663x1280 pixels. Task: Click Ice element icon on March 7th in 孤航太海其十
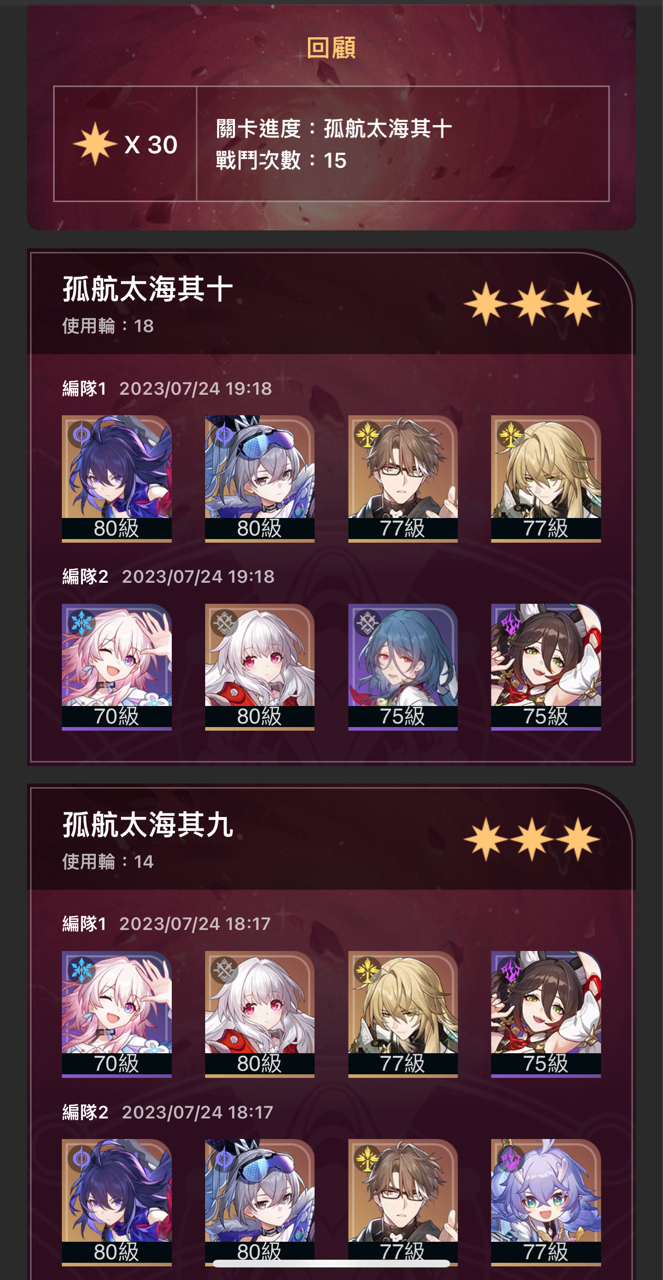tap(79, 622)
